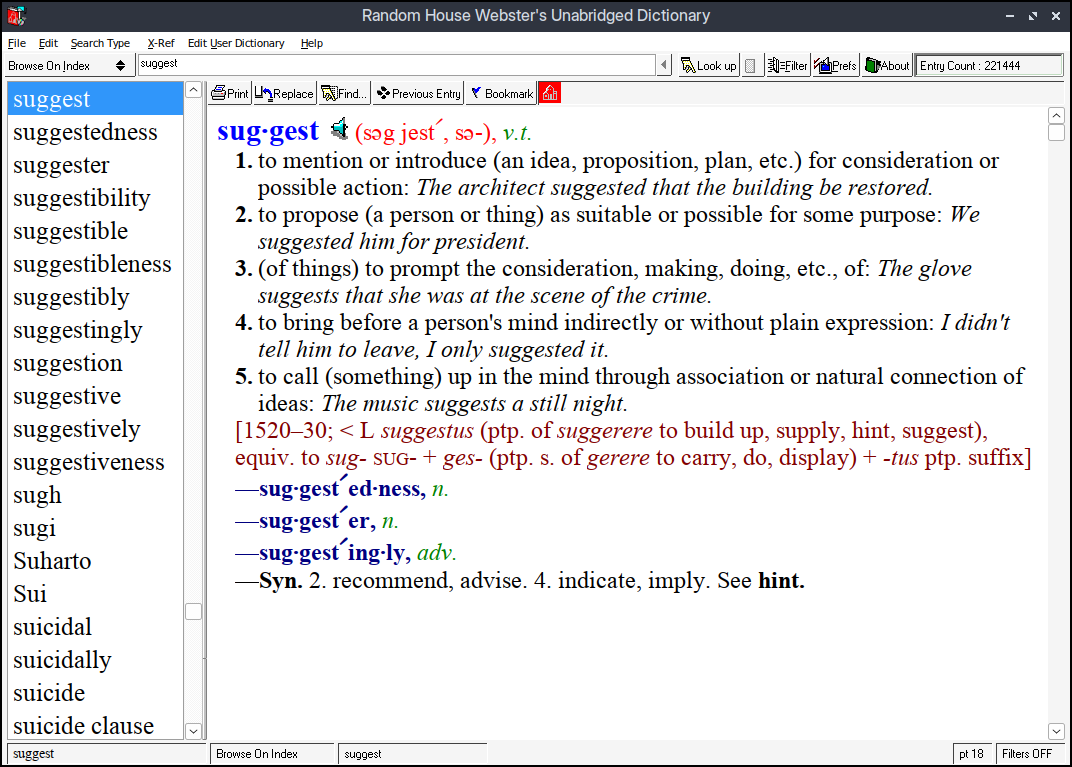Image resolution: width=1072 pixels, height=767 pixels.
Task: Click the red home icon
Action: click(549, 93)
